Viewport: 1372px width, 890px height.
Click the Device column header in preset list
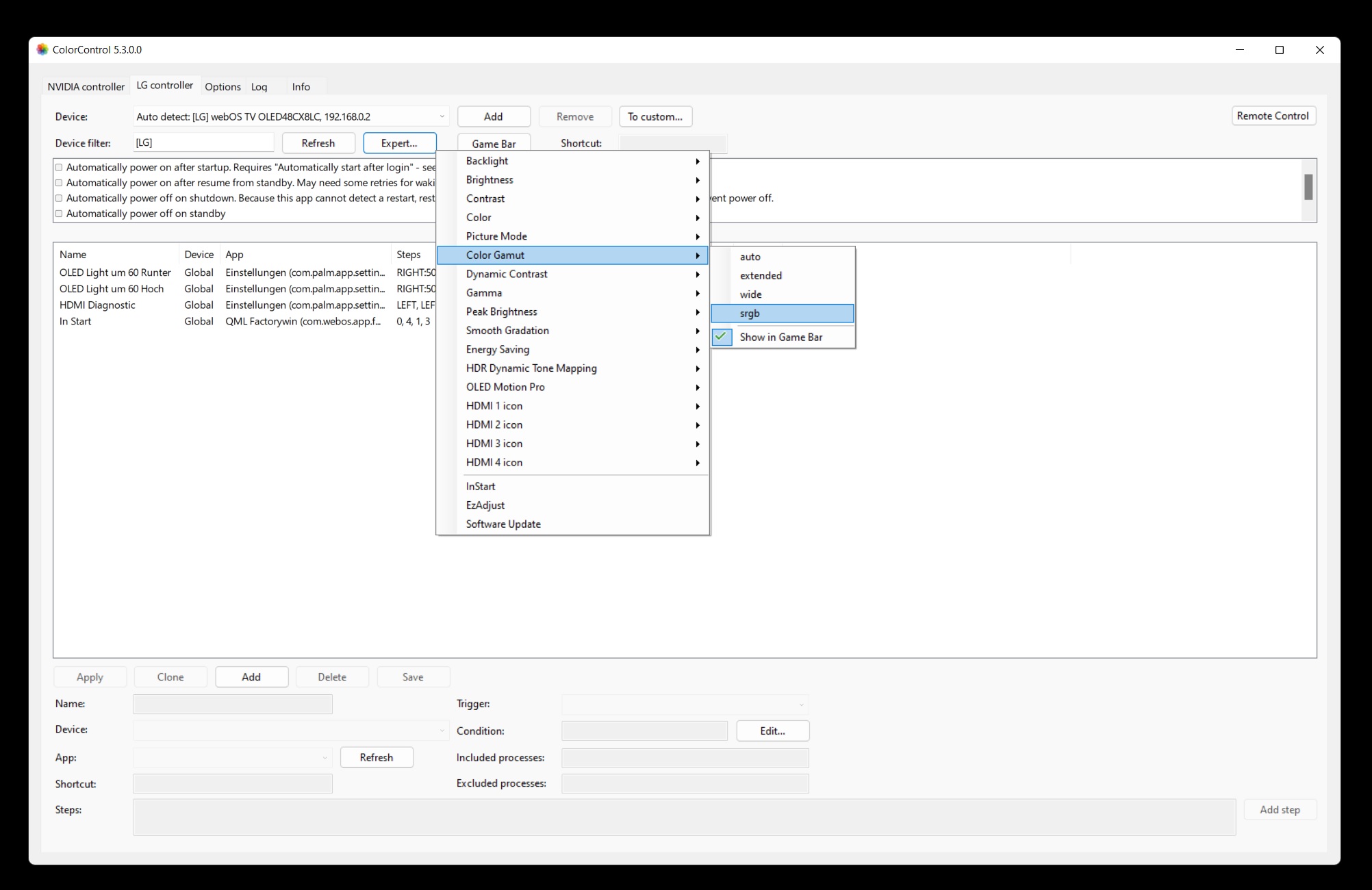coord(199,254)
